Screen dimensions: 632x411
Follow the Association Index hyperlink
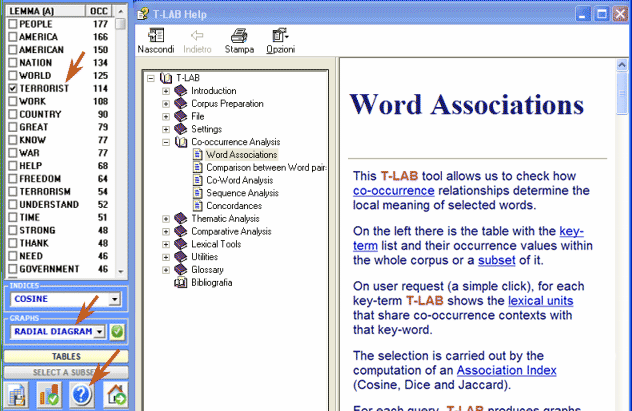click(506, 370)
